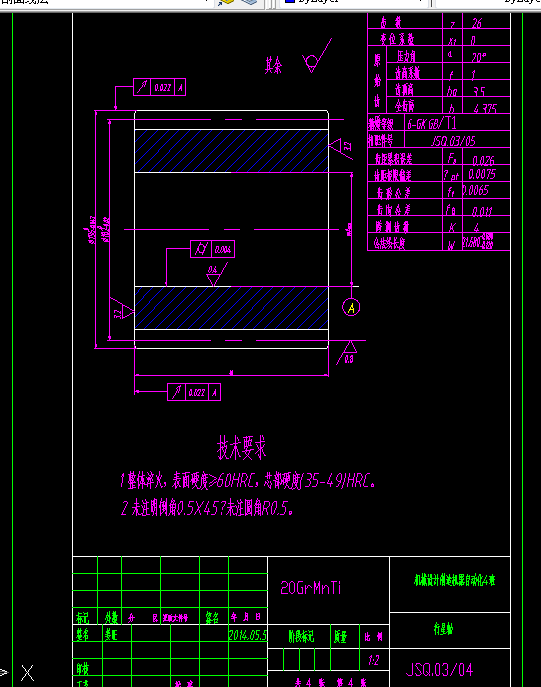This screenshot has width=541, height=687.
Task: Click the accuracy grade text 6-GK GB/T1
Action: (432, 124)
